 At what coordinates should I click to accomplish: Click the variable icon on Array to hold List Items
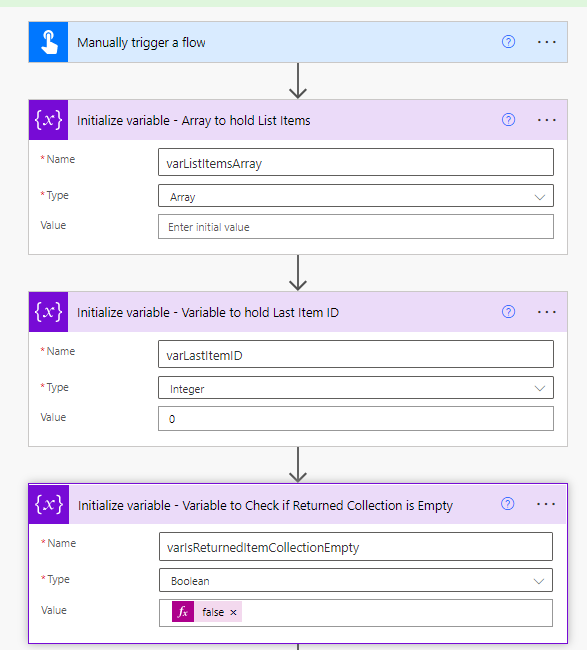(49, 120)
